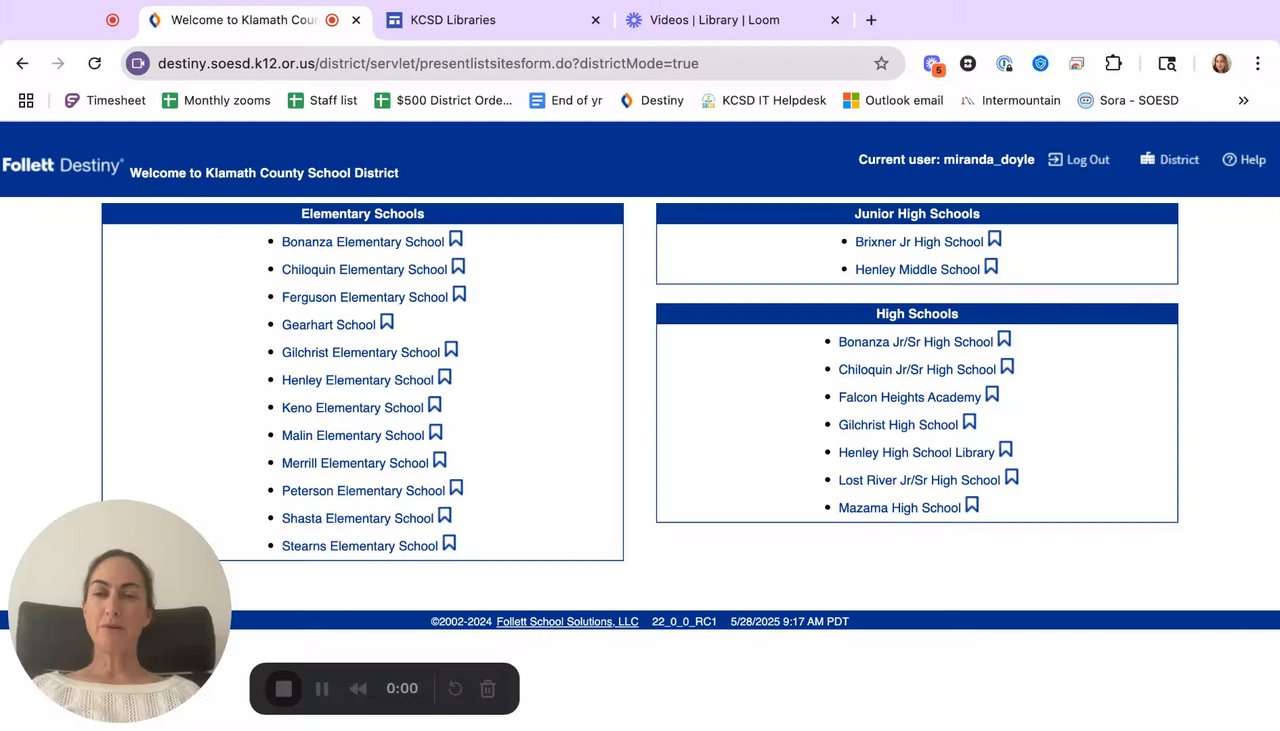1280x731 pixels.
Task: Bookmark Gilchrist Elementary School icon
Action: coord(451,350)
